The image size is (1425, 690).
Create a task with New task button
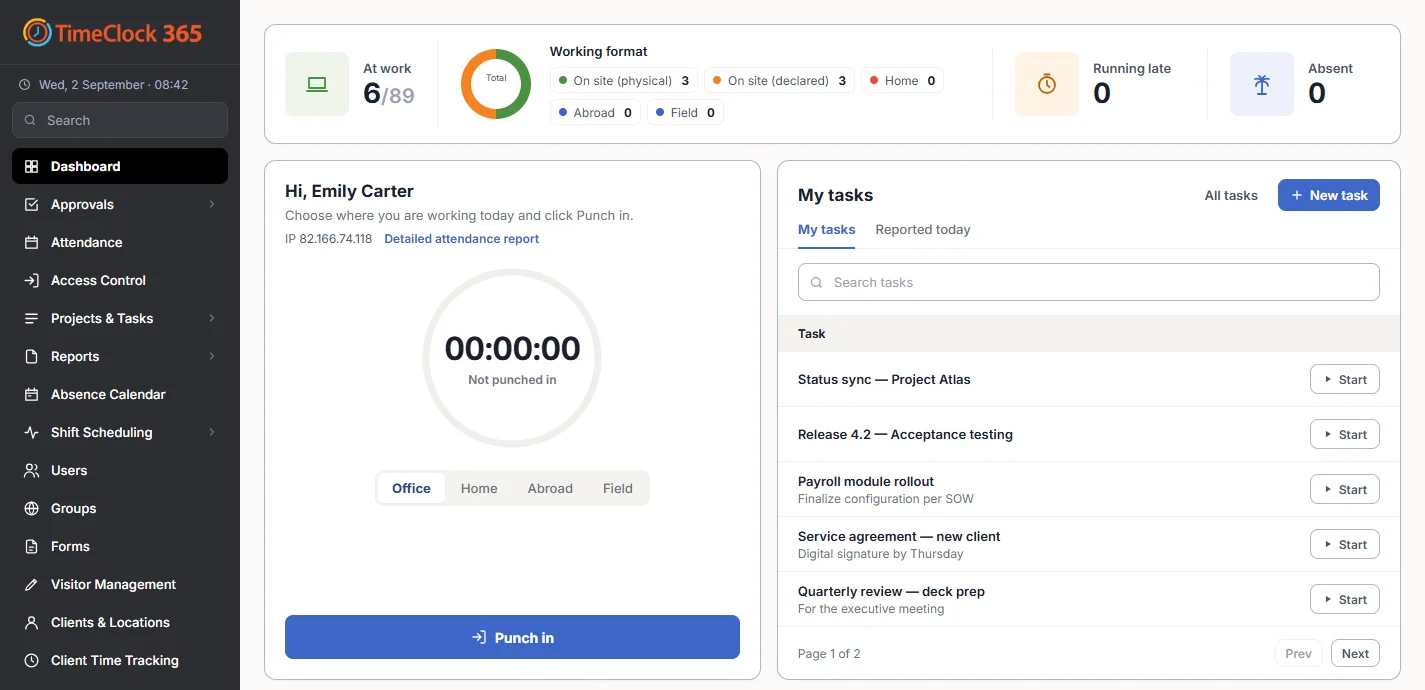[x=1329, y=195]
